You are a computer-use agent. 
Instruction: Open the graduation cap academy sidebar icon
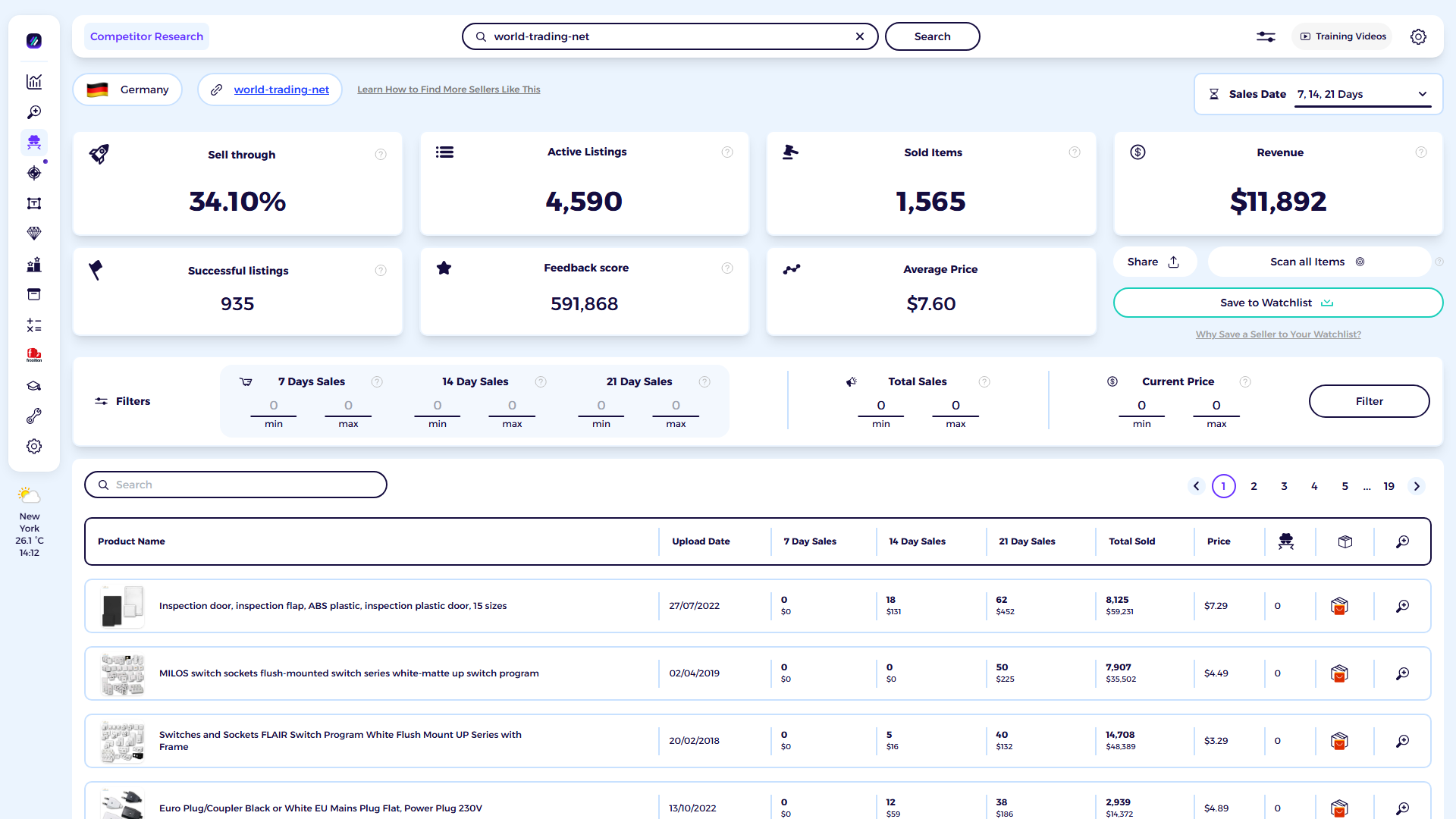point(34,386)
